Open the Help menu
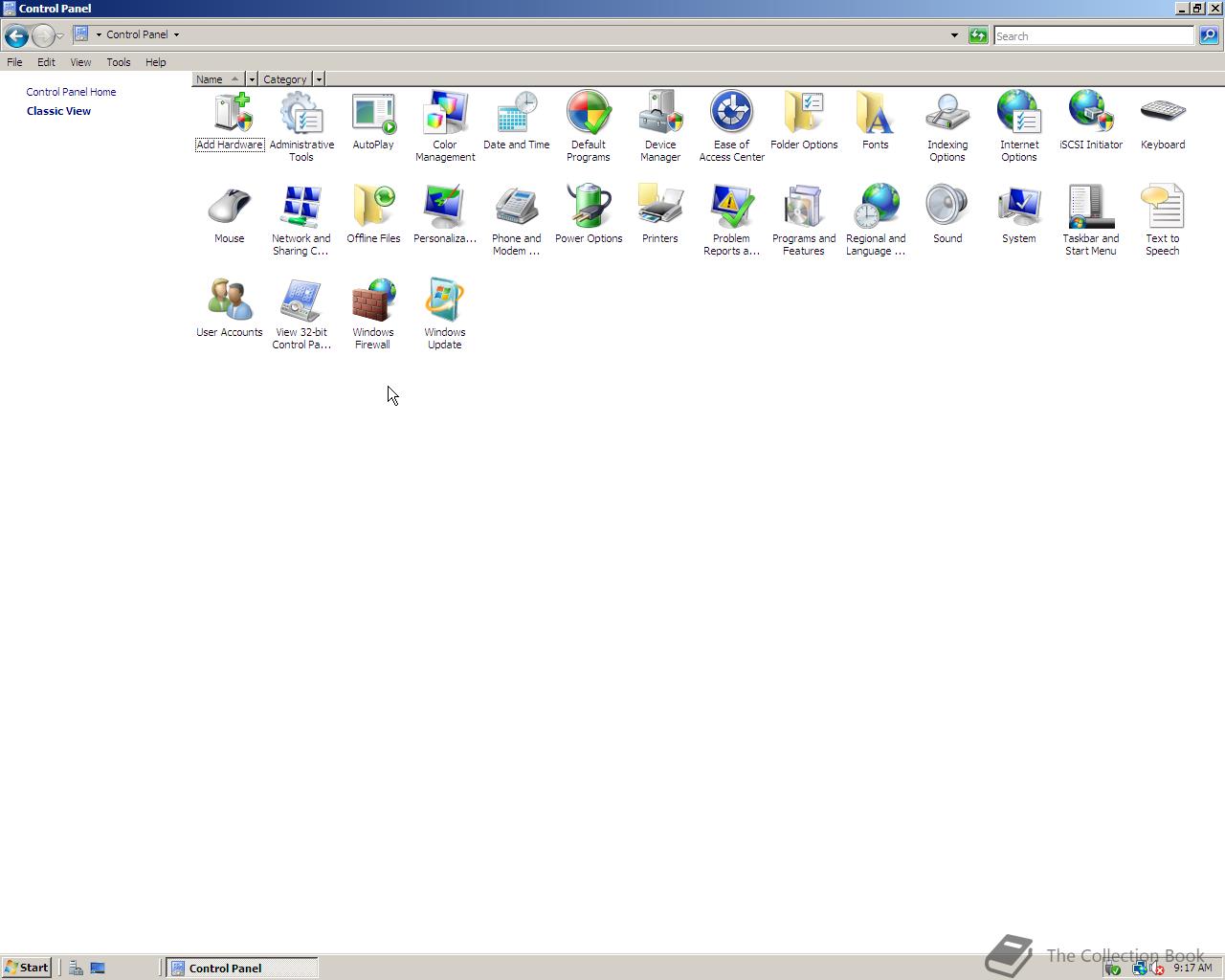Screen dimensions: 1225x980 [x=156, y=62]
